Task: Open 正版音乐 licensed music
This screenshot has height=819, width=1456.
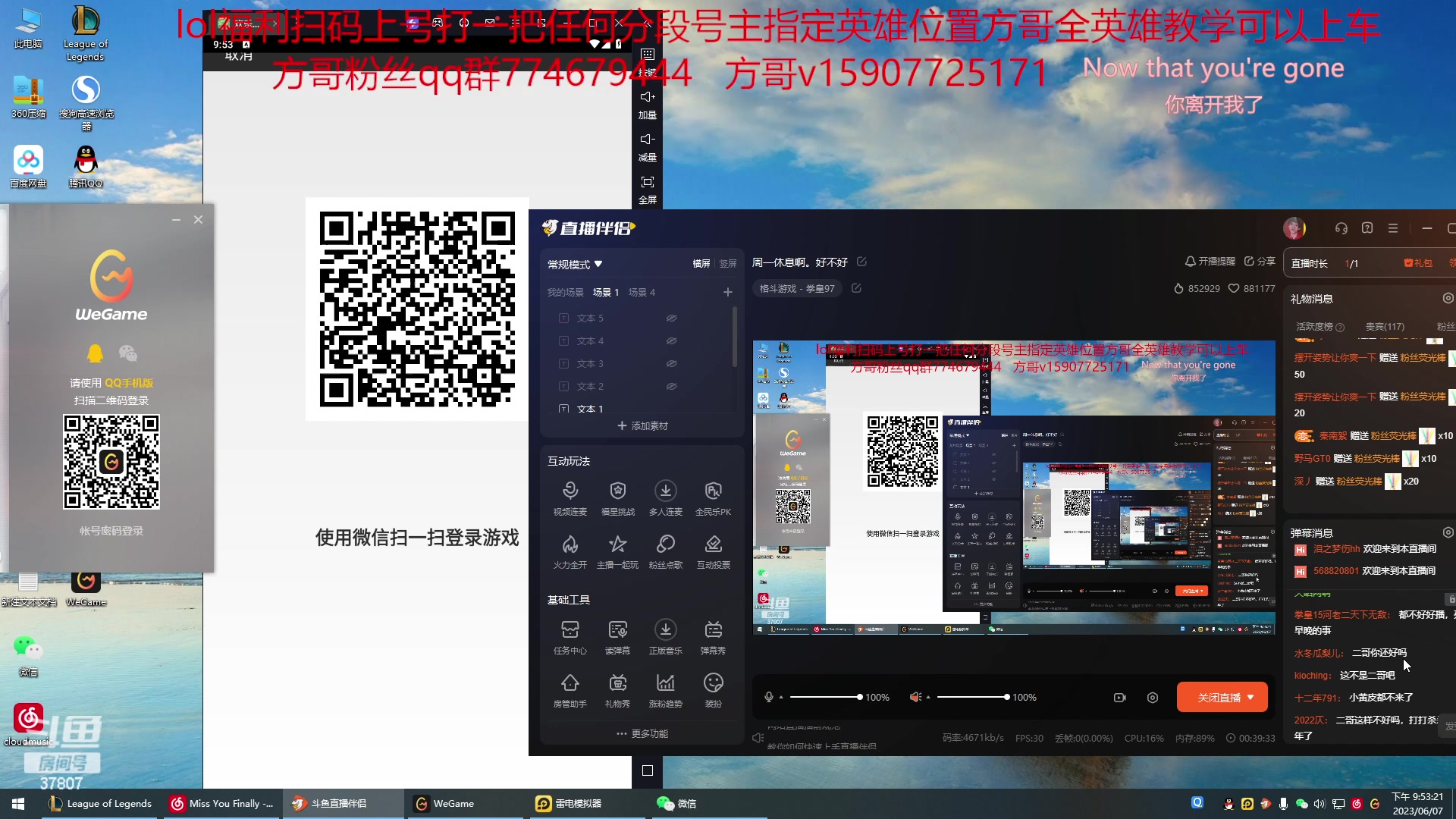Action: coord(665,637)
